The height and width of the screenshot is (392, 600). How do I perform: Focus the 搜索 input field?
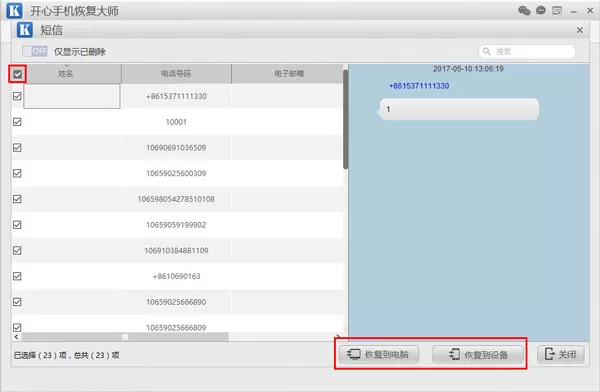[x=527, y=51]
